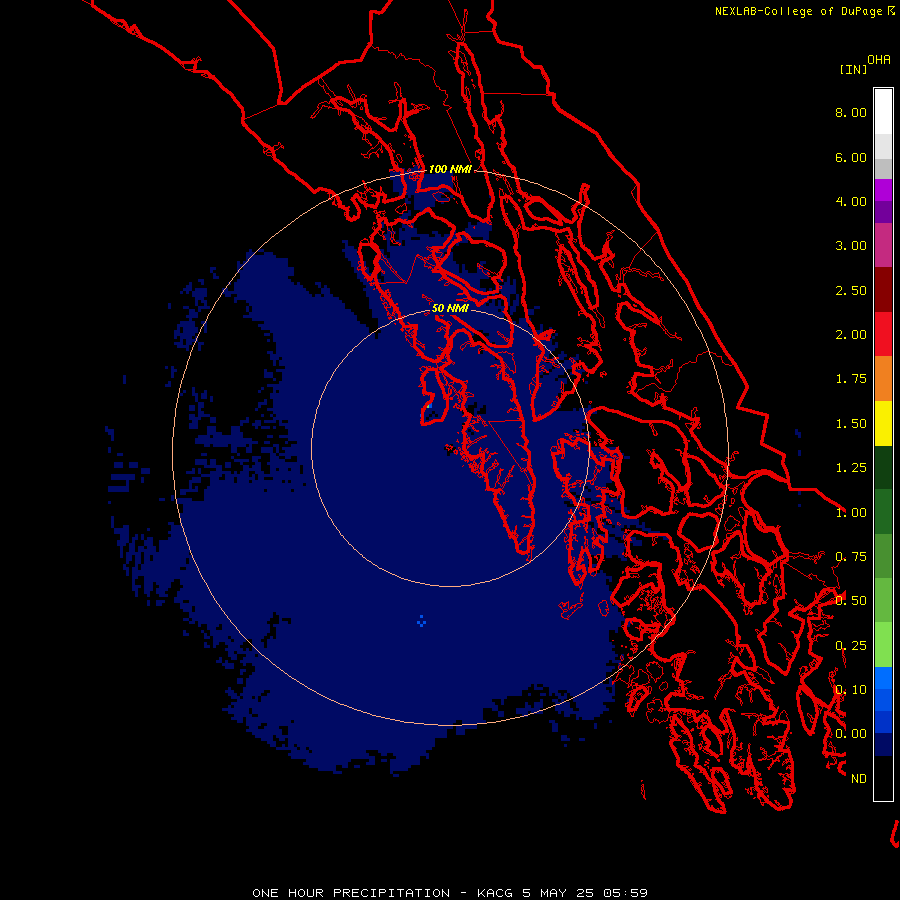Viewport: 900px width, 900px height.
Task: Select the 1.75 legend value
Action: [851, 379]
